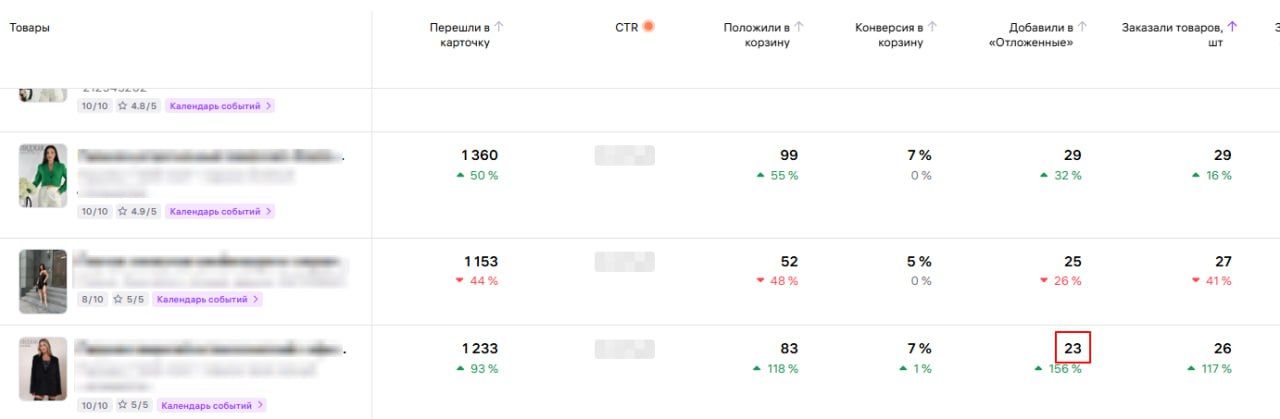This screenshot has height=419, width=1280.
Task: Open the blurred title of the green blouse product
Action: click(210, 157)
